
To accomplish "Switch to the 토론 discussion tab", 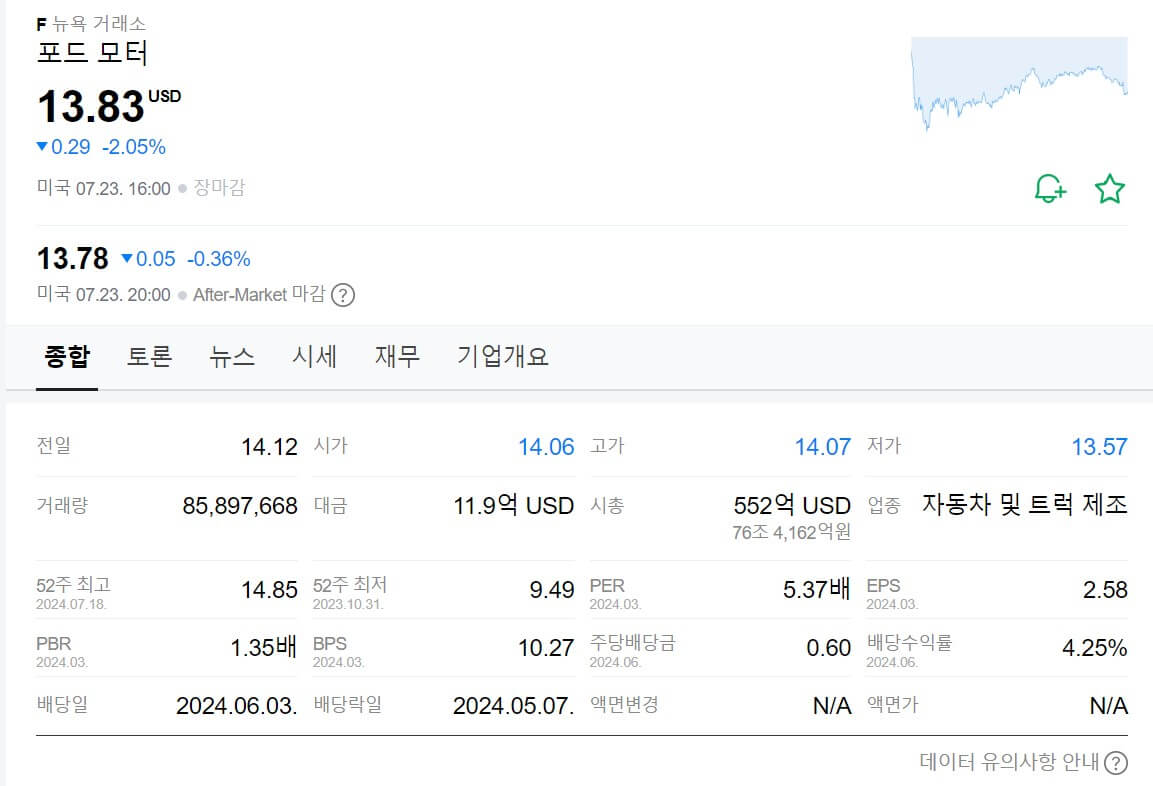I will pos(149,356).
